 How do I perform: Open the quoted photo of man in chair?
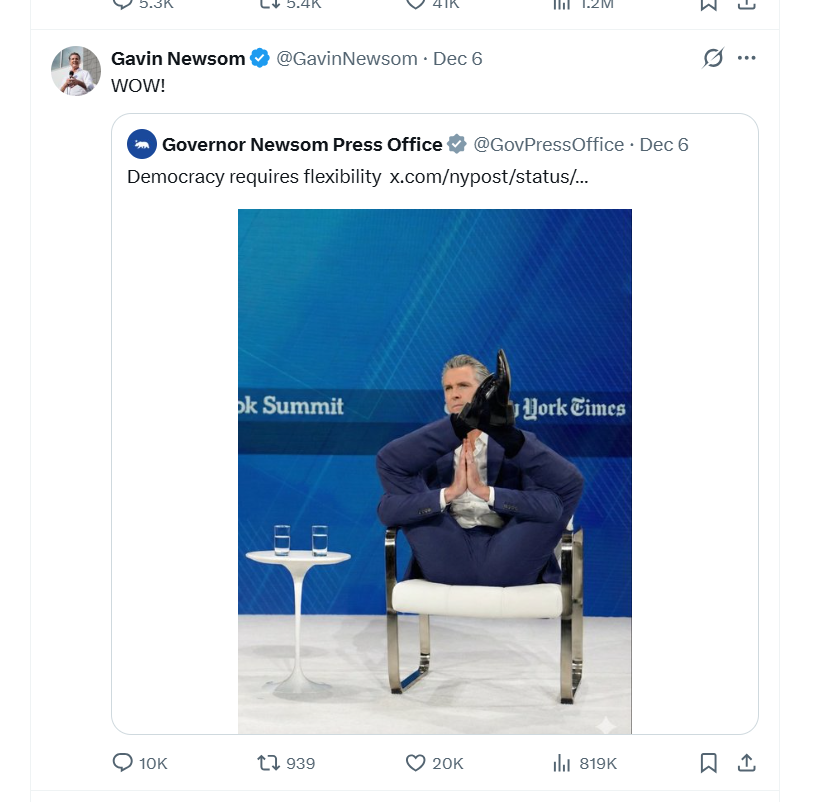[434, 470]
